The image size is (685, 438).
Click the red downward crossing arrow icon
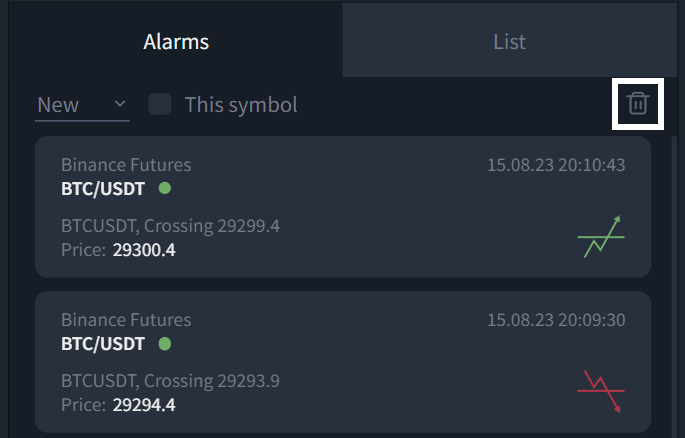point(601,391)
